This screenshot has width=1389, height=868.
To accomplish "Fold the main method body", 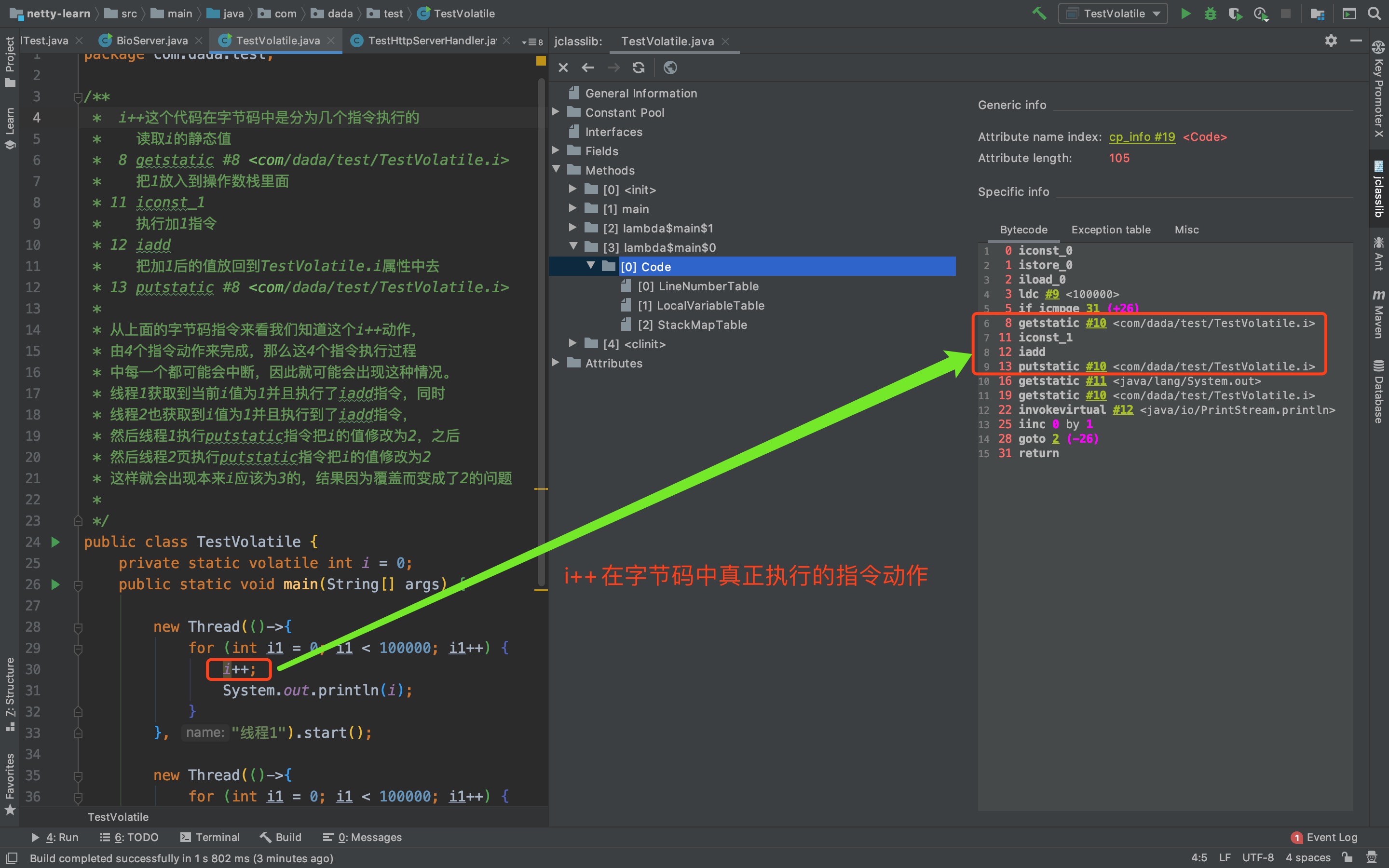I will pos(78,585).
